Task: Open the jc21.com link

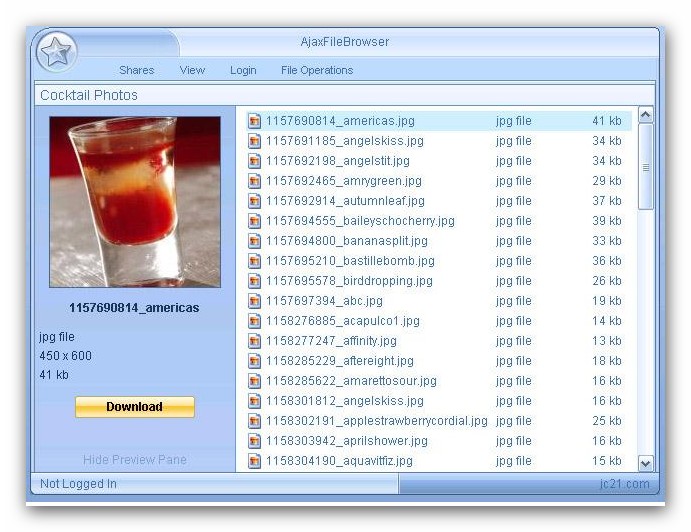Action: point(624,484)
